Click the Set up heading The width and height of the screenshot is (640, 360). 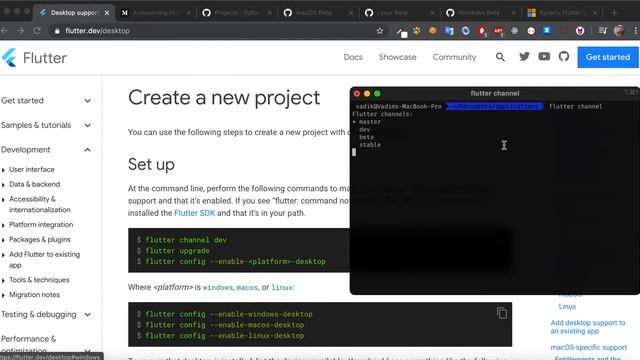[x=151, y=164]
